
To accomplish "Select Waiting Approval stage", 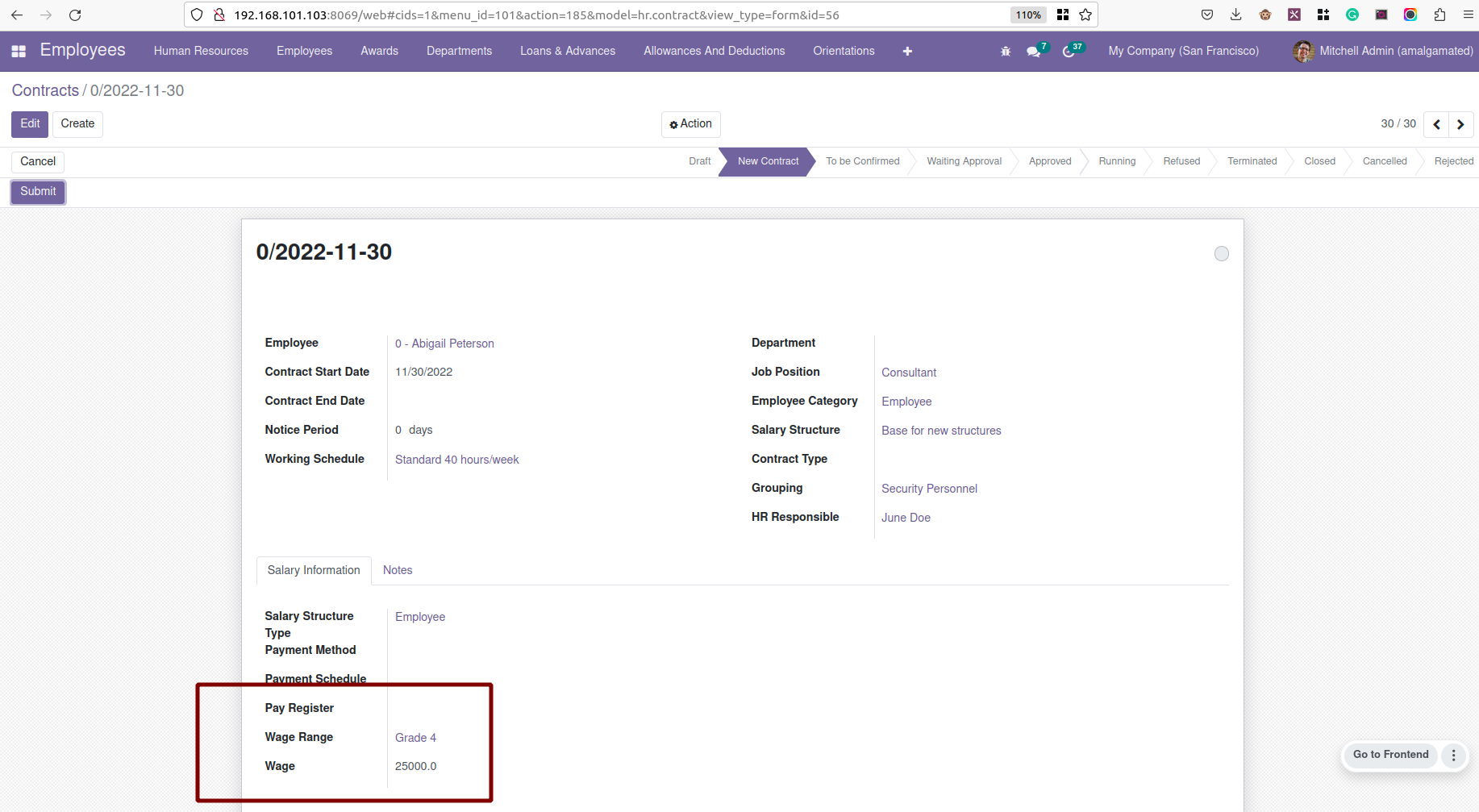I will (x=964, y=161).
